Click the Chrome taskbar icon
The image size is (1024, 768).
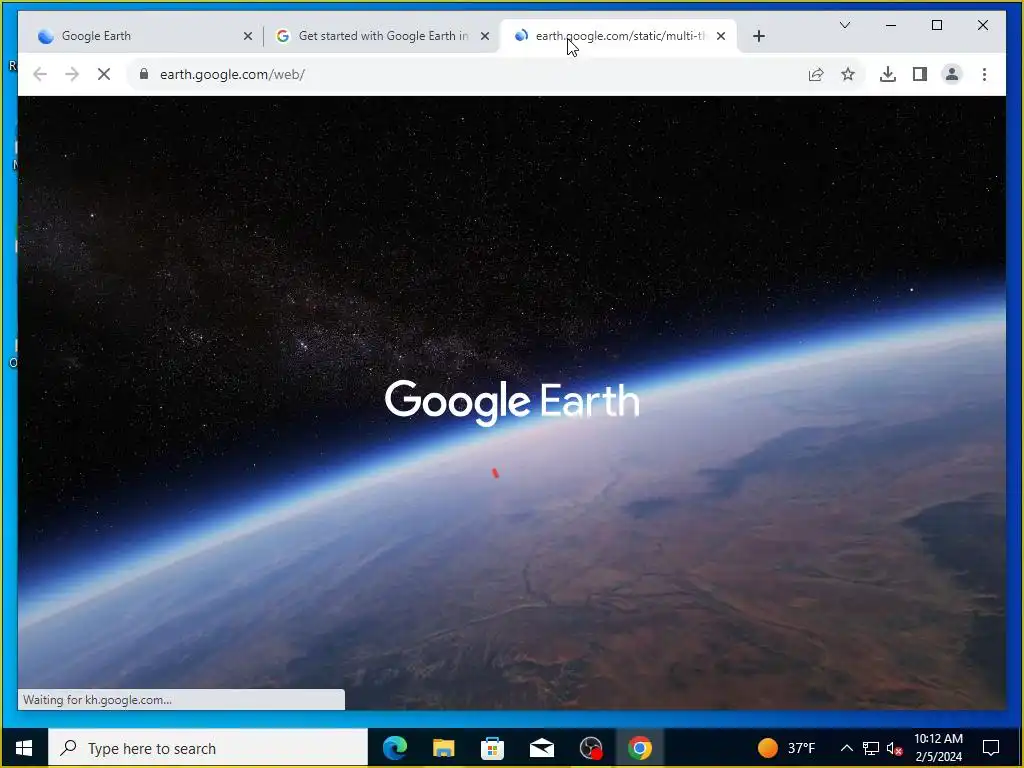click(640, 748)
